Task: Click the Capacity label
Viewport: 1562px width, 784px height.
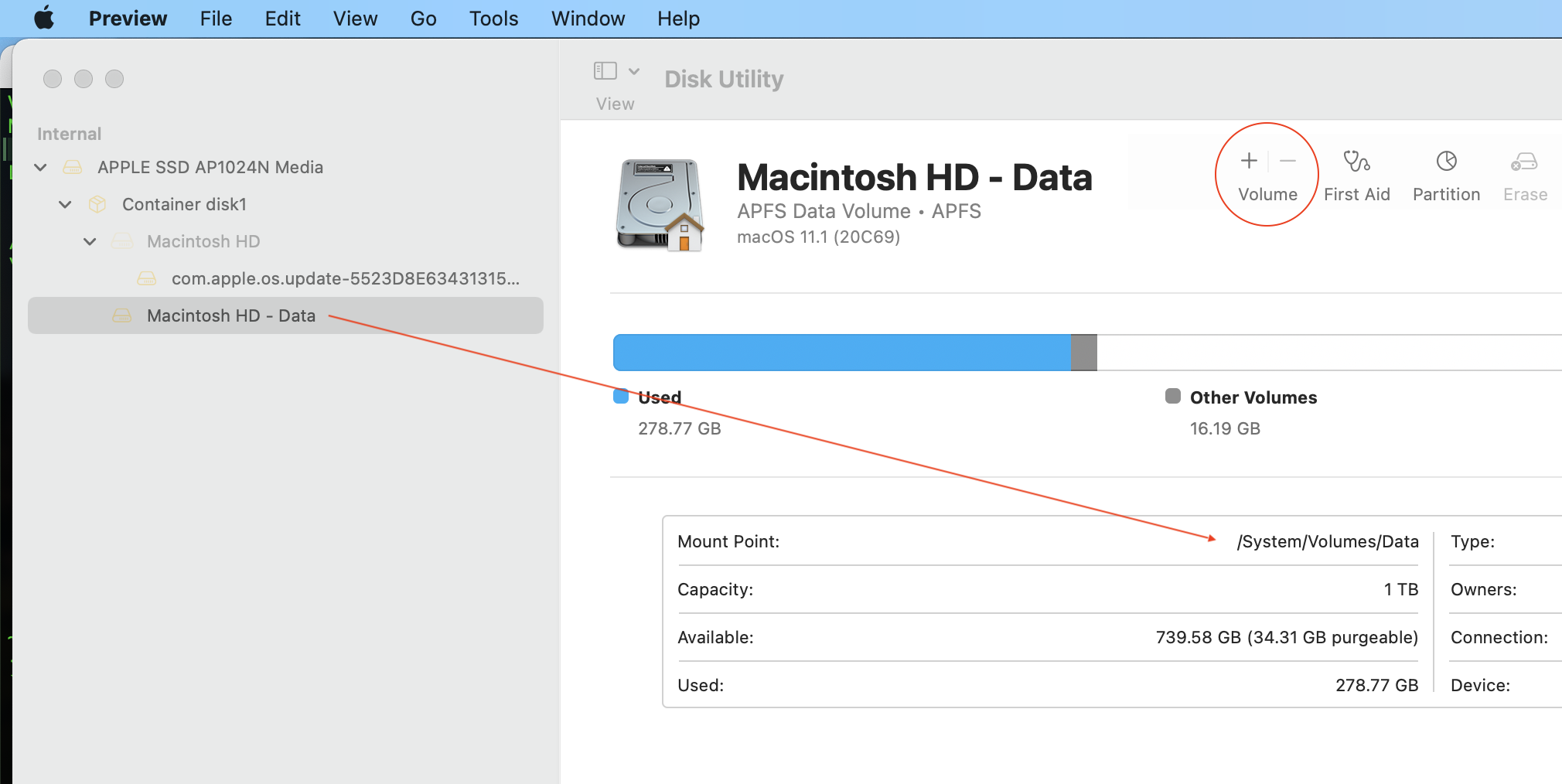Action: 715,589
